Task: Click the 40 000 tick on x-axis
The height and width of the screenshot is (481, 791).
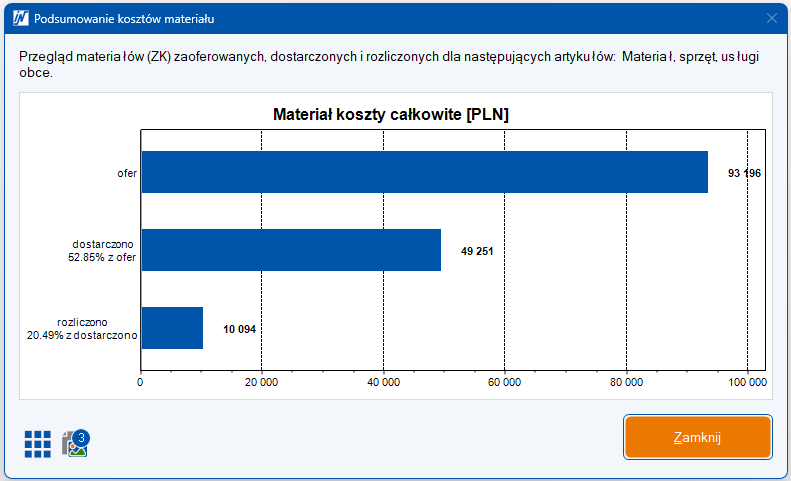Action: click(x=383, y=382)
